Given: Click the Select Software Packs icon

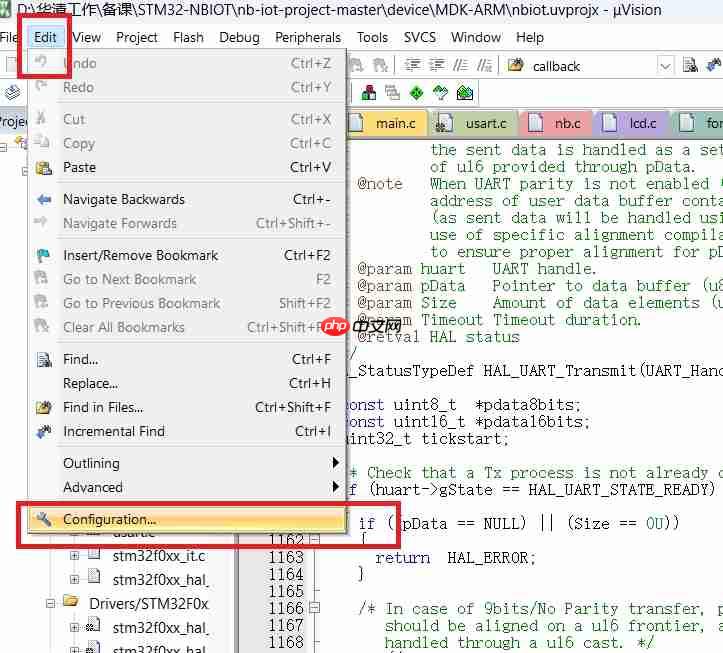Looking at the screenshot, I should click(441, 93).
